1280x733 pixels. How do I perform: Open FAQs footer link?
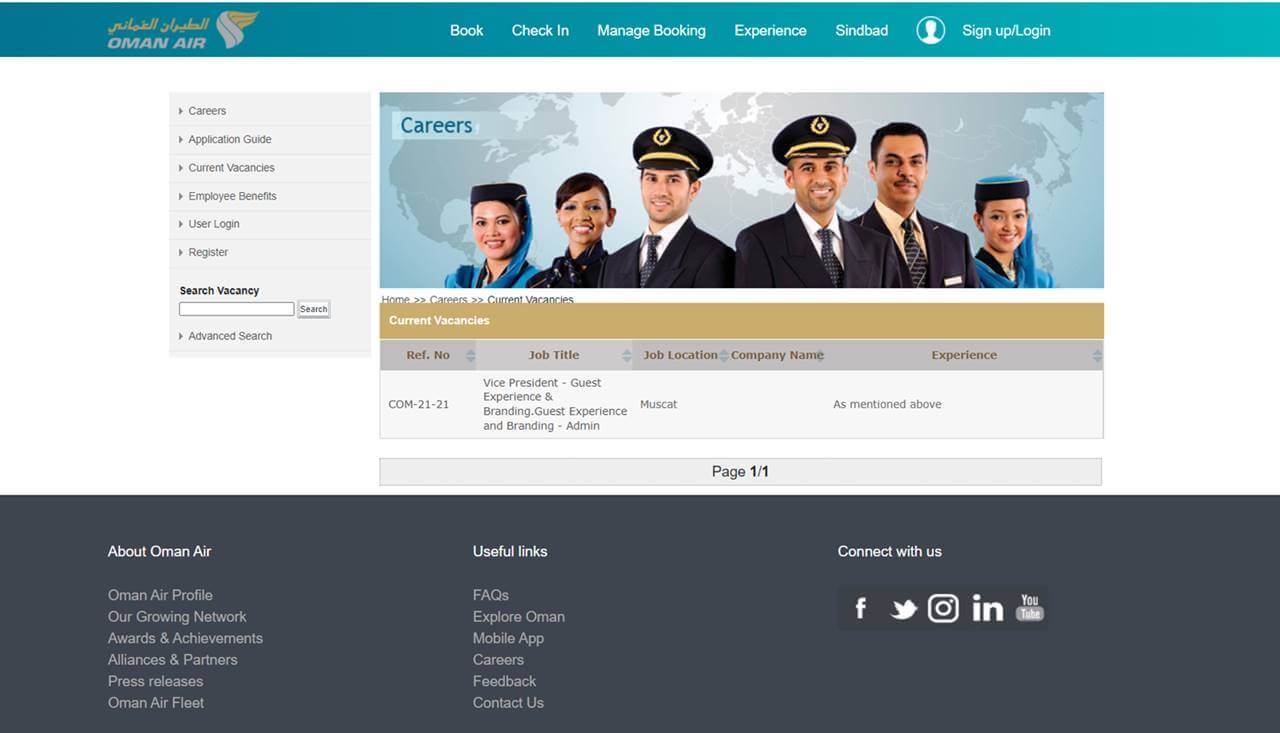491,595
